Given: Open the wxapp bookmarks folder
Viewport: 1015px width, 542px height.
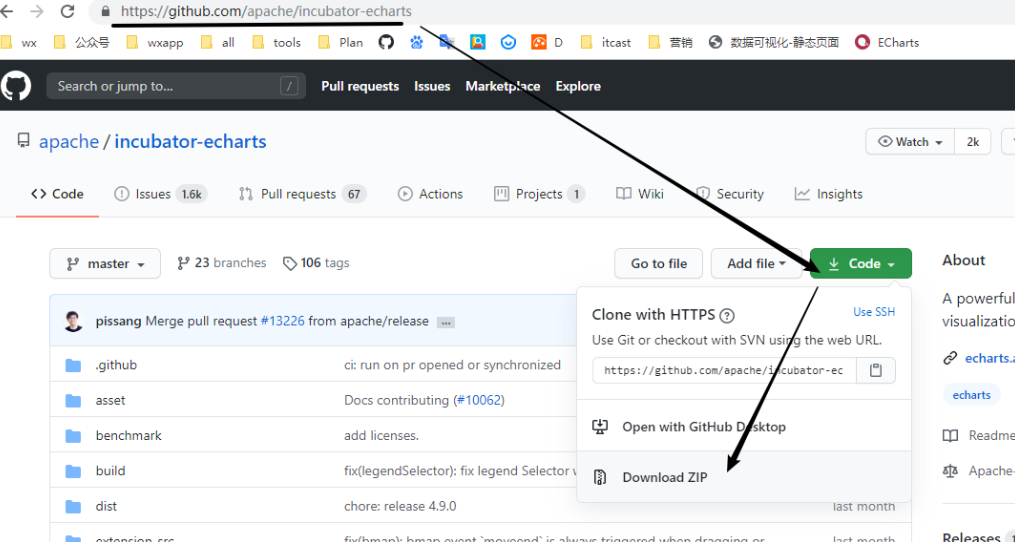Looking at the screenshot, I should 155,42.
